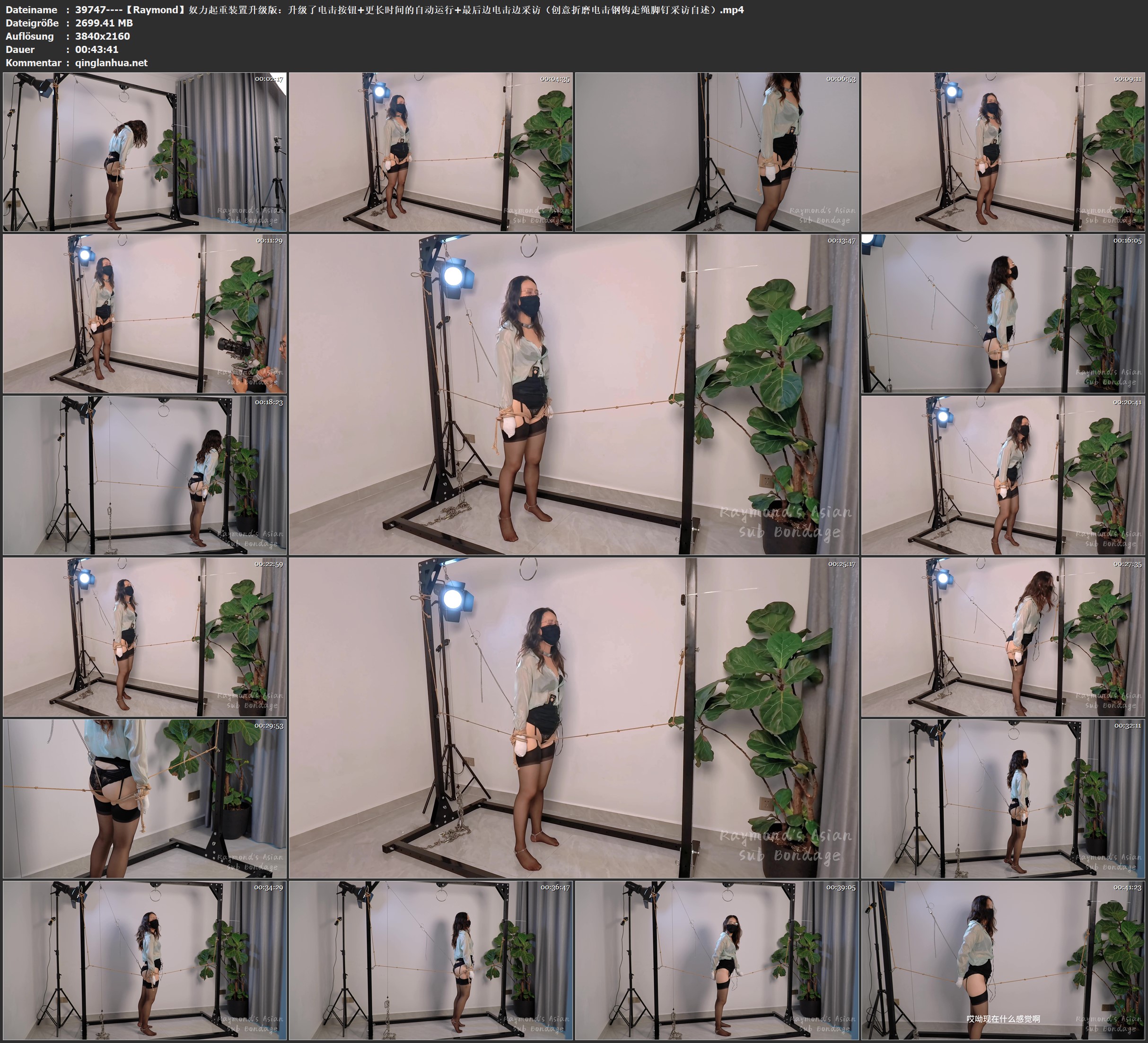Click the frame marked 00:39:05
The image size is (1148, 1043).
(x=717, y=960)
